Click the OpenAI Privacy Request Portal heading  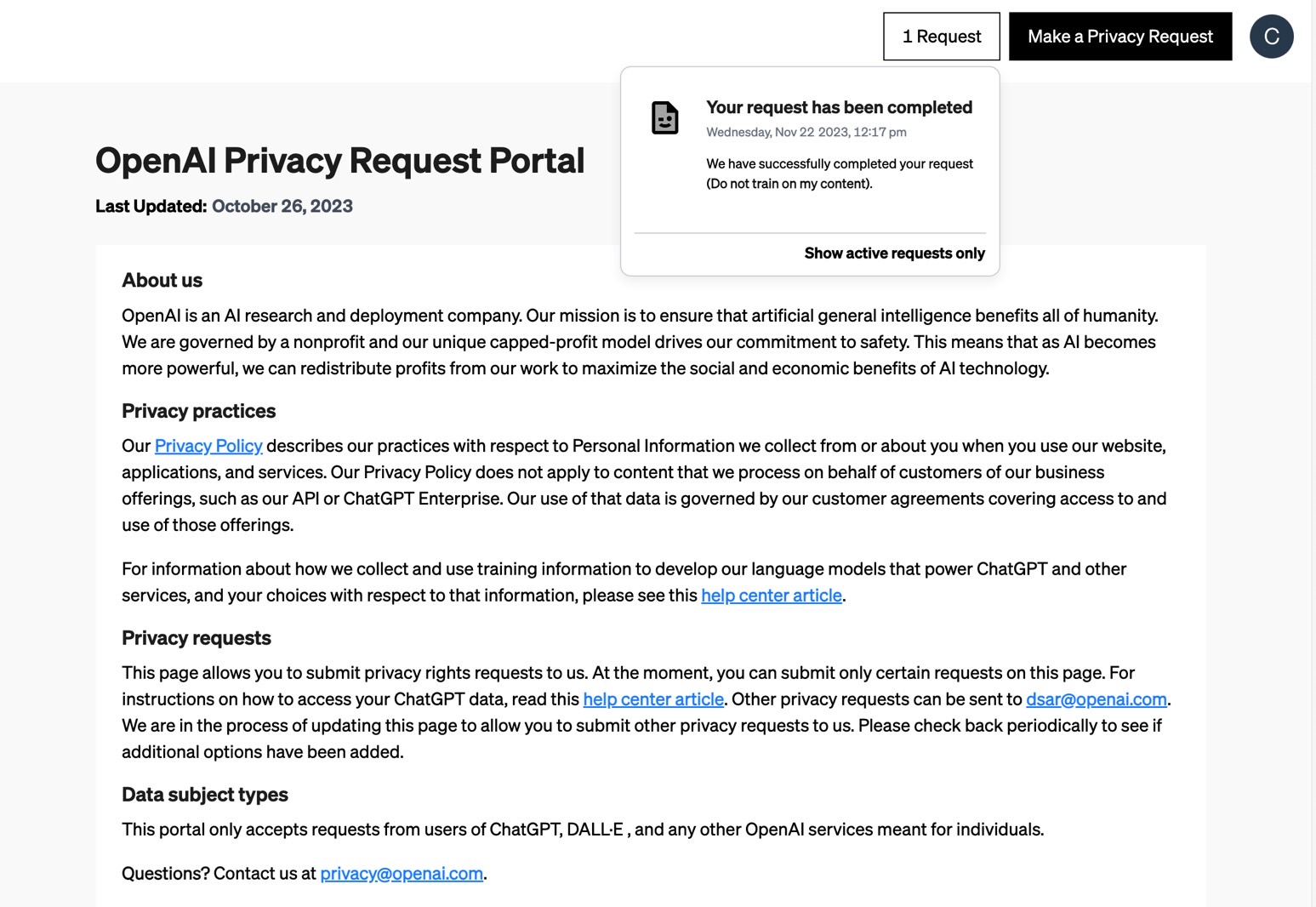coord(339,160)
